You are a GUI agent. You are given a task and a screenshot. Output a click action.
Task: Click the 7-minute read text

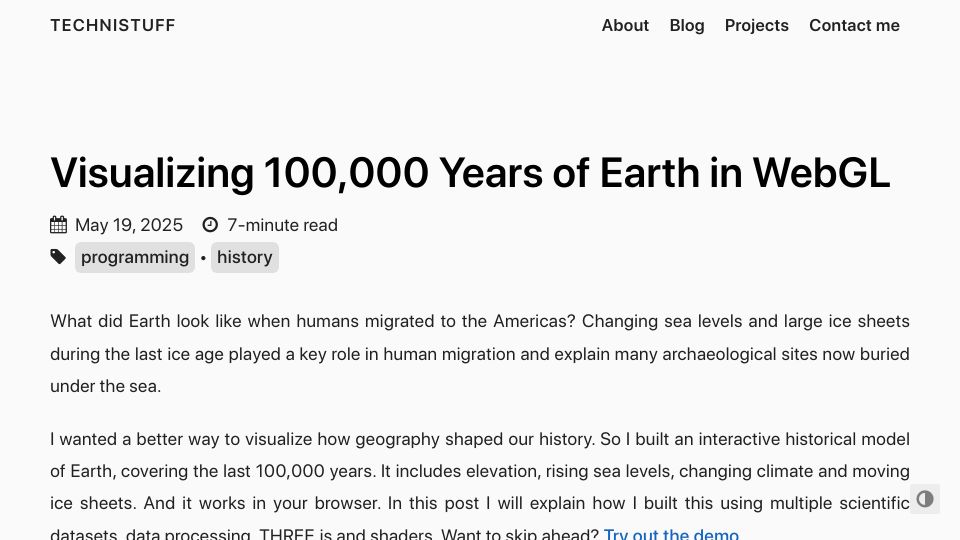[x=282, y=225]
